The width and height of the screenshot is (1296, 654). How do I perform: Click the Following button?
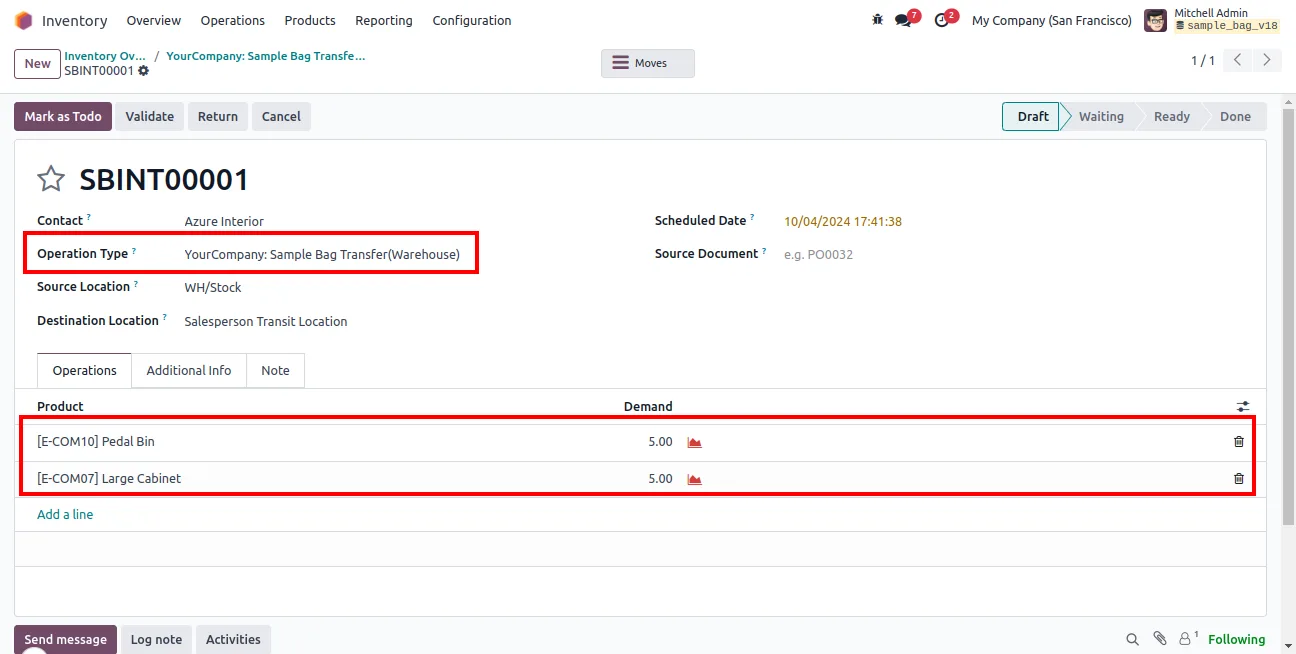coord(1236,639)
